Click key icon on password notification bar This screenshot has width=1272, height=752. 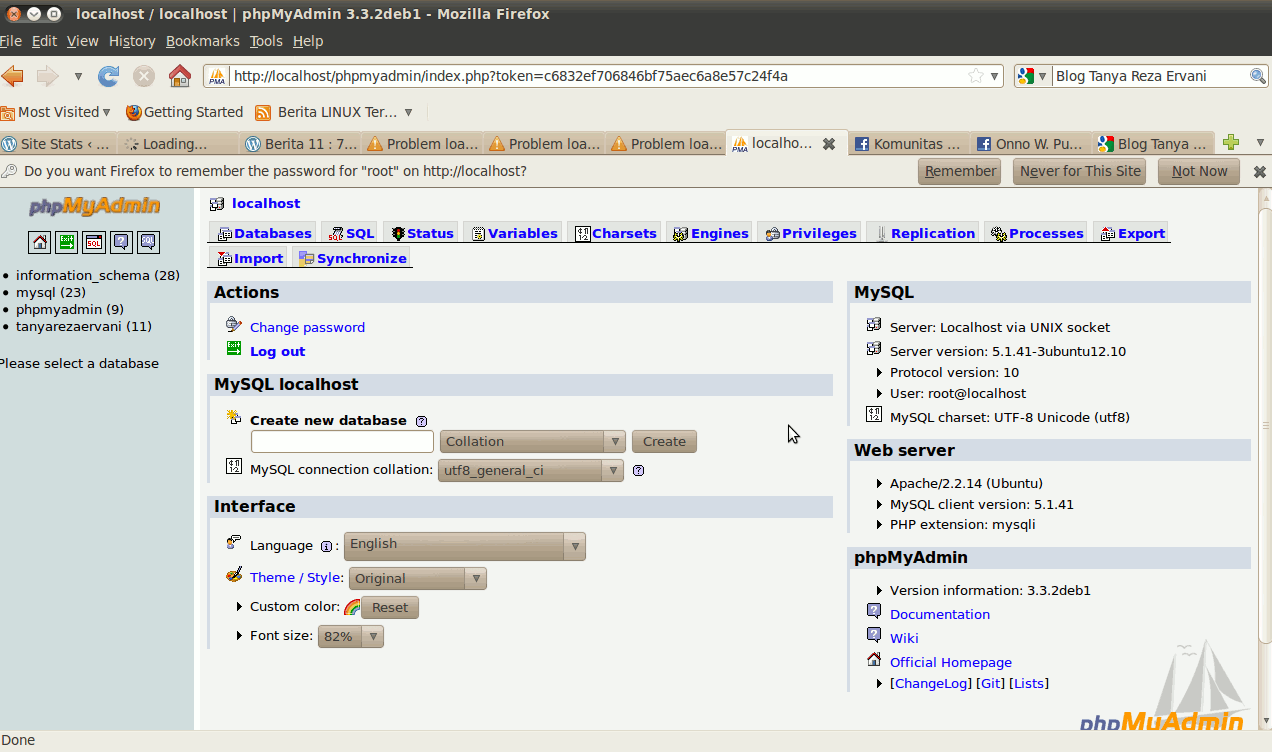[9, 171]
